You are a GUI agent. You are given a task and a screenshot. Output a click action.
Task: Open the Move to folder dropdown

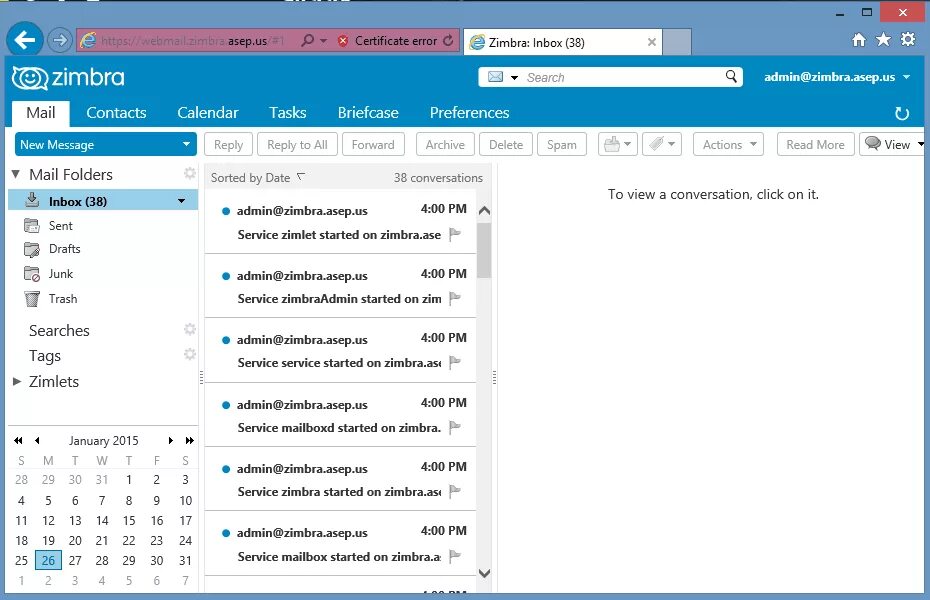[x=617, y=145]
